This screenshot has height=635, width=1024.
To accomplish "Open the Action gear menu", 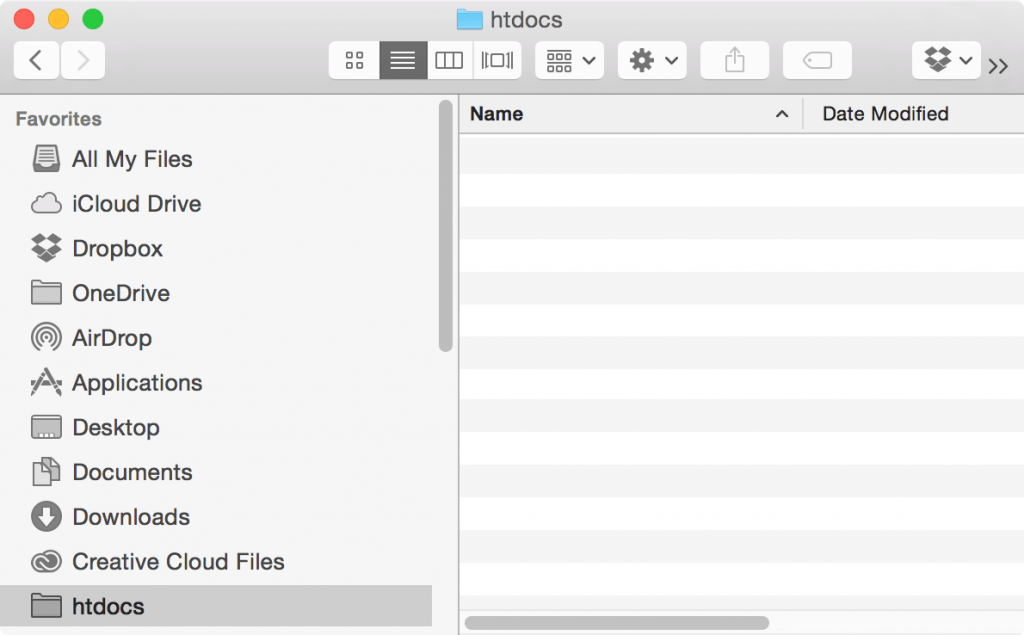I will (652, 61).
